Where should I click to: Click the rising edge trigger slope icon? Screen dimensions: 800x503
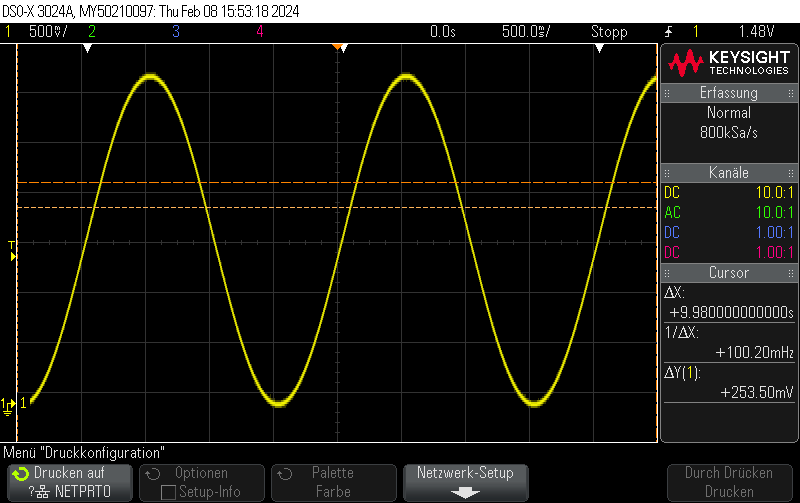pos(668,32)
